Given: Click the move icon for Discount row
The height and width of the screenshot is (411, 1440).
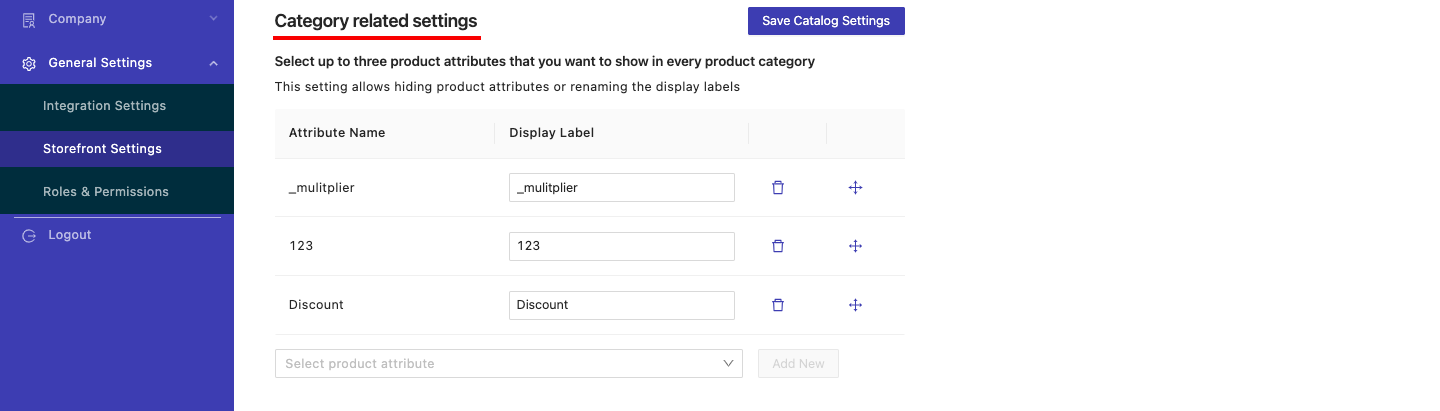Looking at the screenshot, I should (855, 305).
